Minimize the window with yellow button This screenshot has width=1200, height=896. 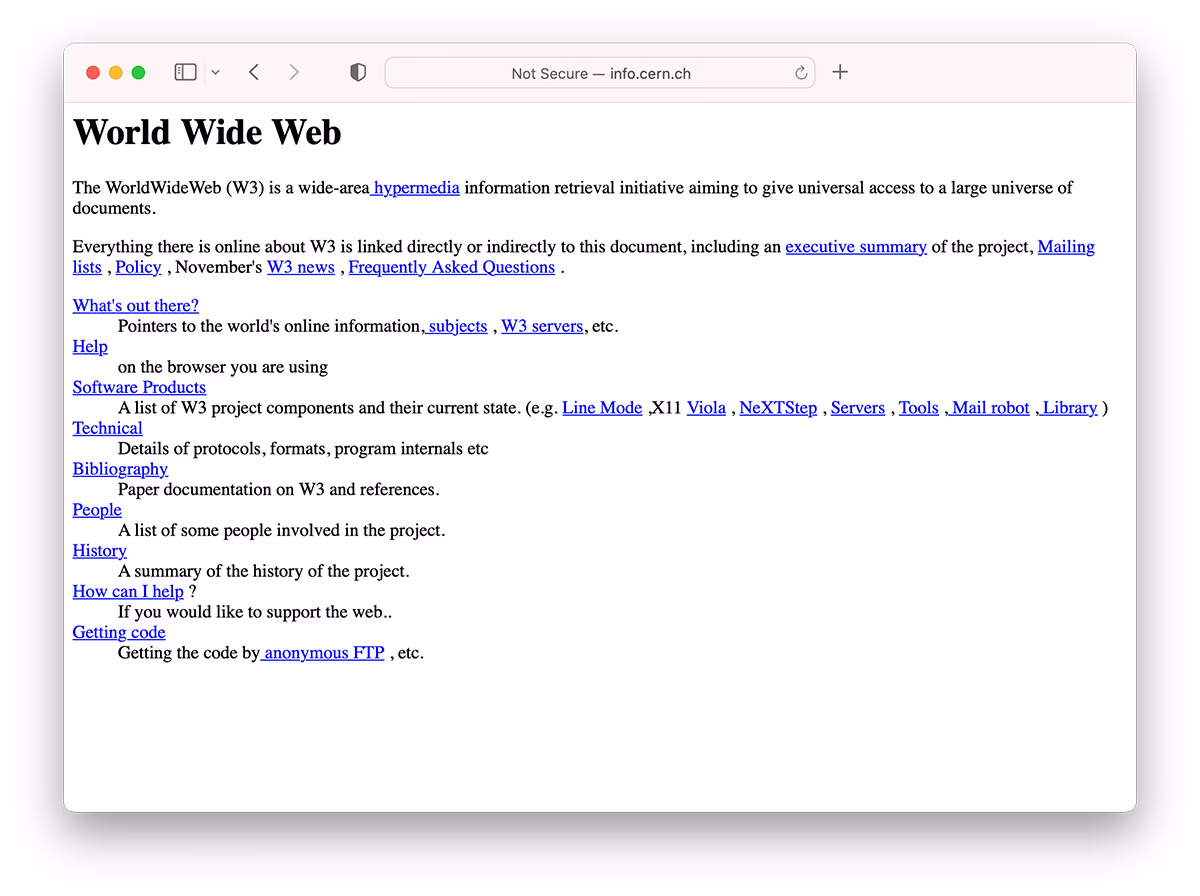point(116,73)
